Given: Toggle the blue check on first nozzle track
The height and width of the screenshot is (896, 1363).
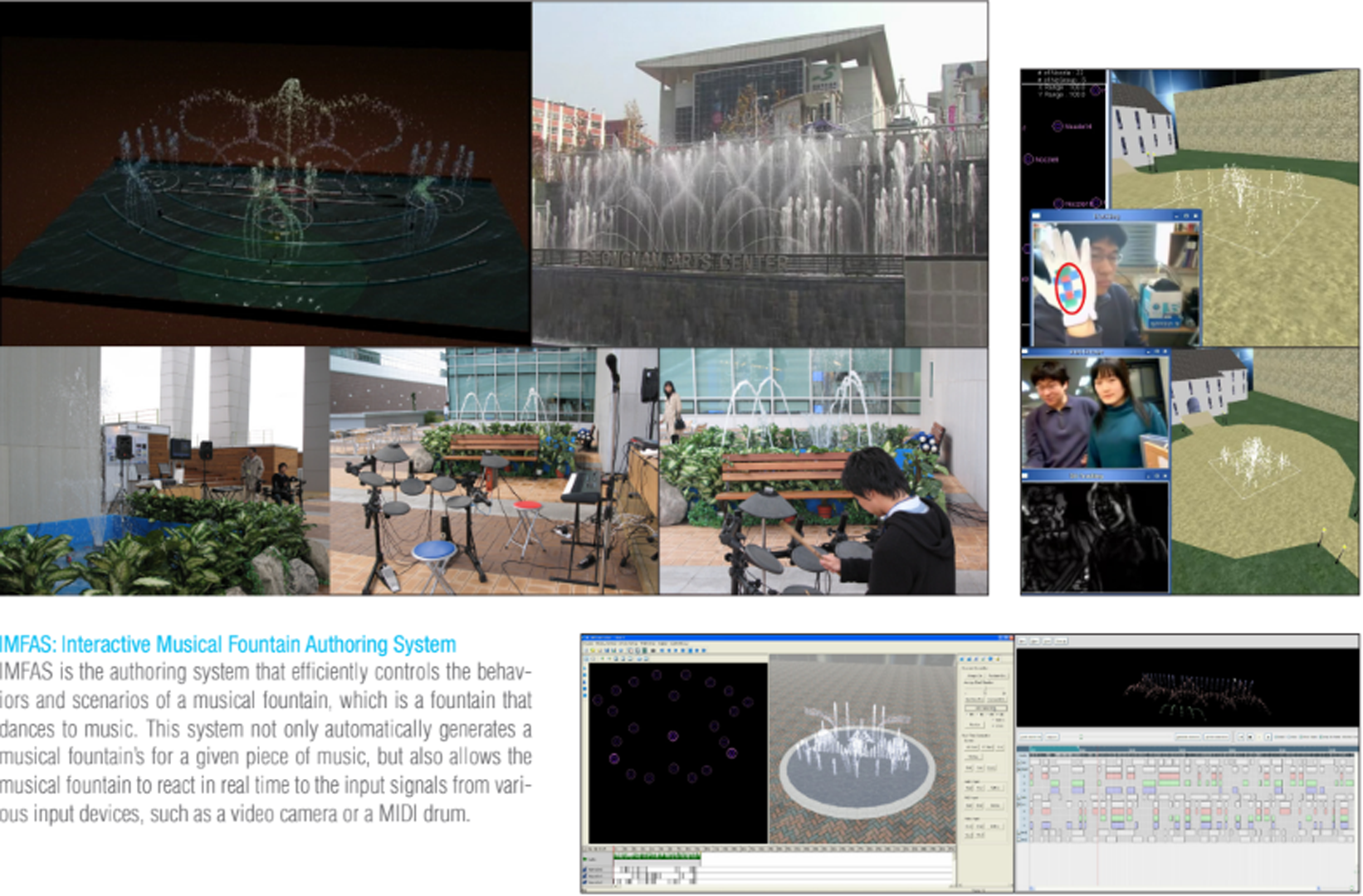Looking at the screenshot, I should point(586,869).
